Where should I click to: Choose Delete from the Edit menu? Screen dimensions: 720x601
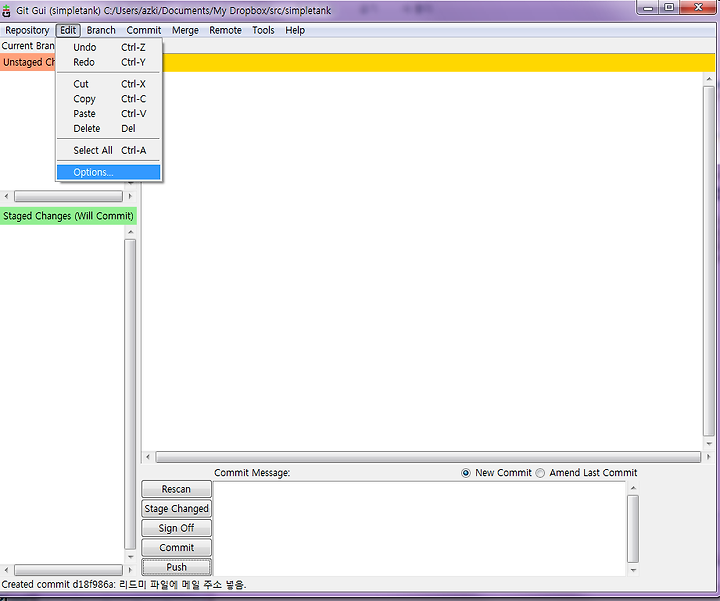point(108,128)
